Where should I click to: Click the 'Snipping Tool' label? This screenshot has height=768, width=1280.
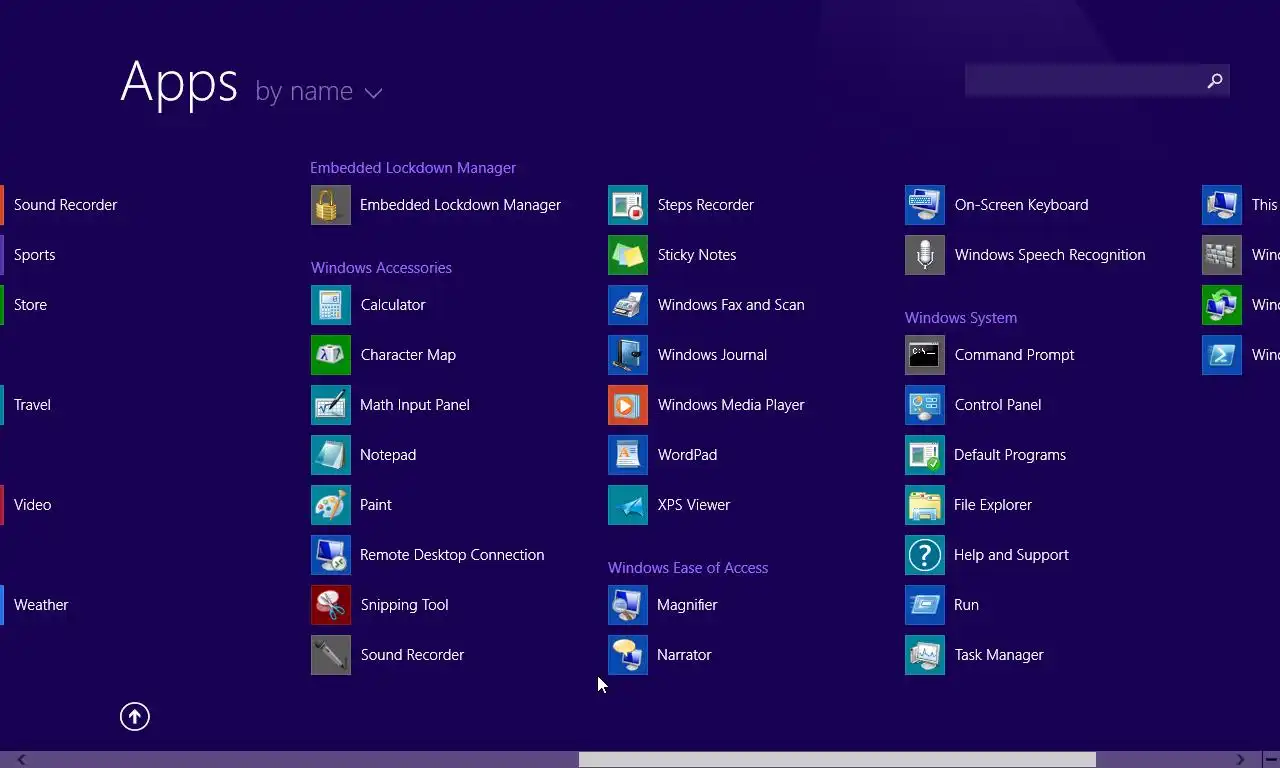click(404, 605)
